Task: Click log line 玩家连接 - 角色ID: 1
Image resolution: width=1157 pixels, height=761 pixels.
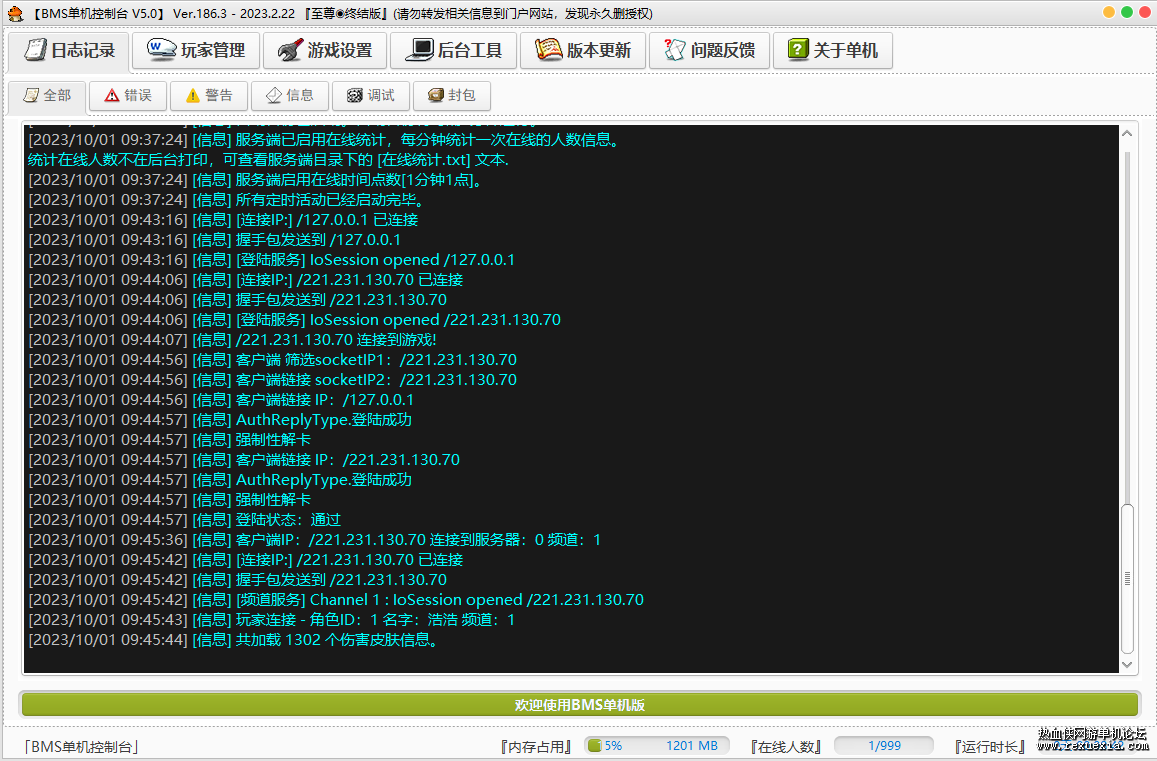Action: click(272, 619)
